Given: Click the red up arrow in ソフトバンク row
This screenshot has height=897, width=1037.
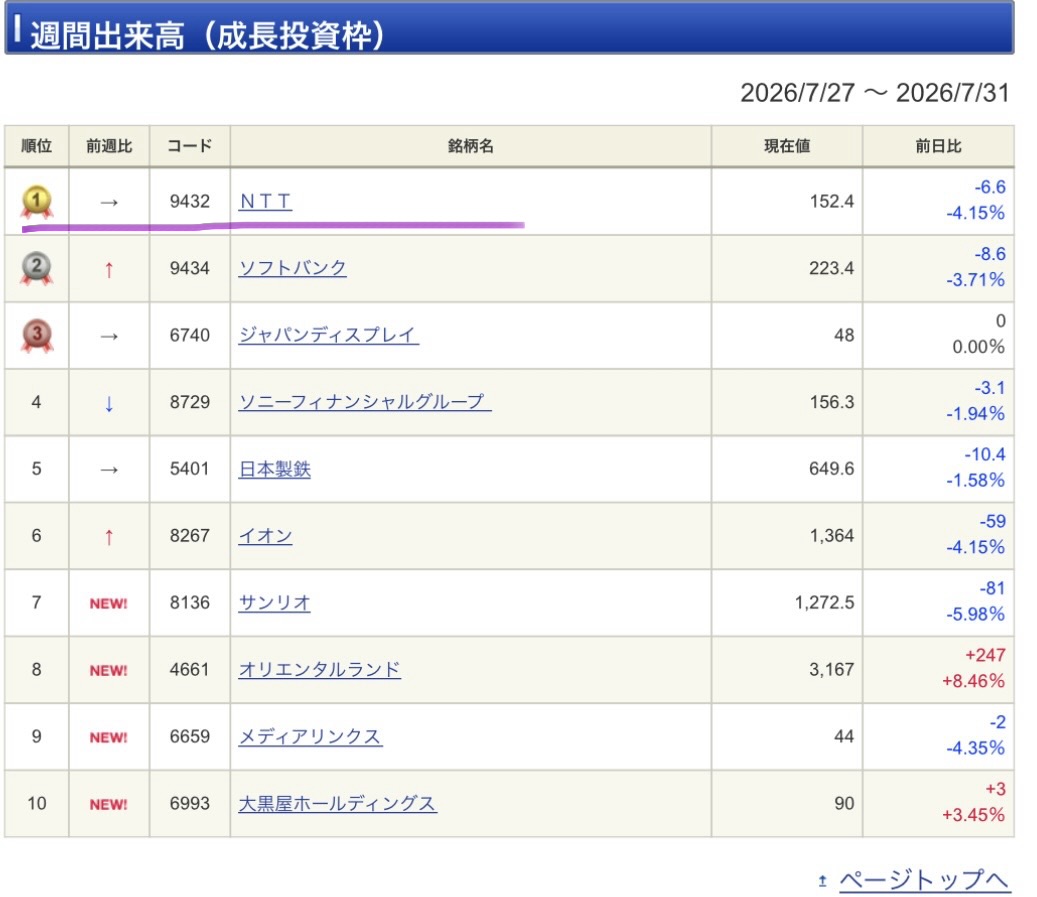Looking at the screenshot, I should click(109, 269).
